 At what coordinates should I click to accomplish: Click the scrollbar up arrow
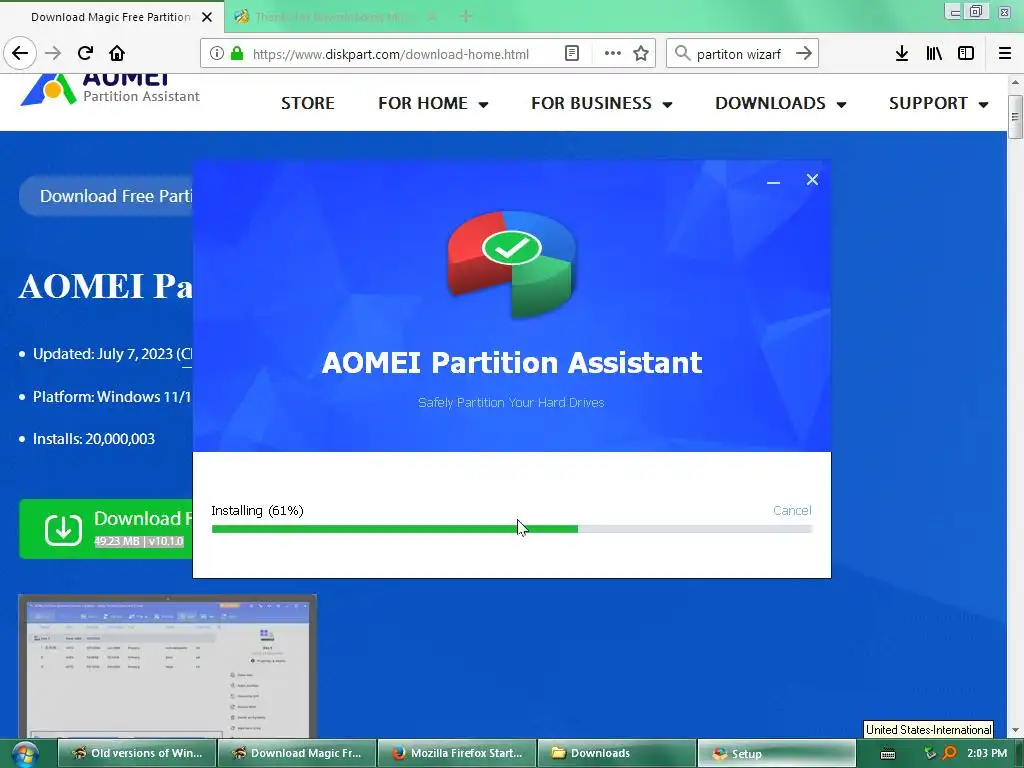tap(1015, 82)
